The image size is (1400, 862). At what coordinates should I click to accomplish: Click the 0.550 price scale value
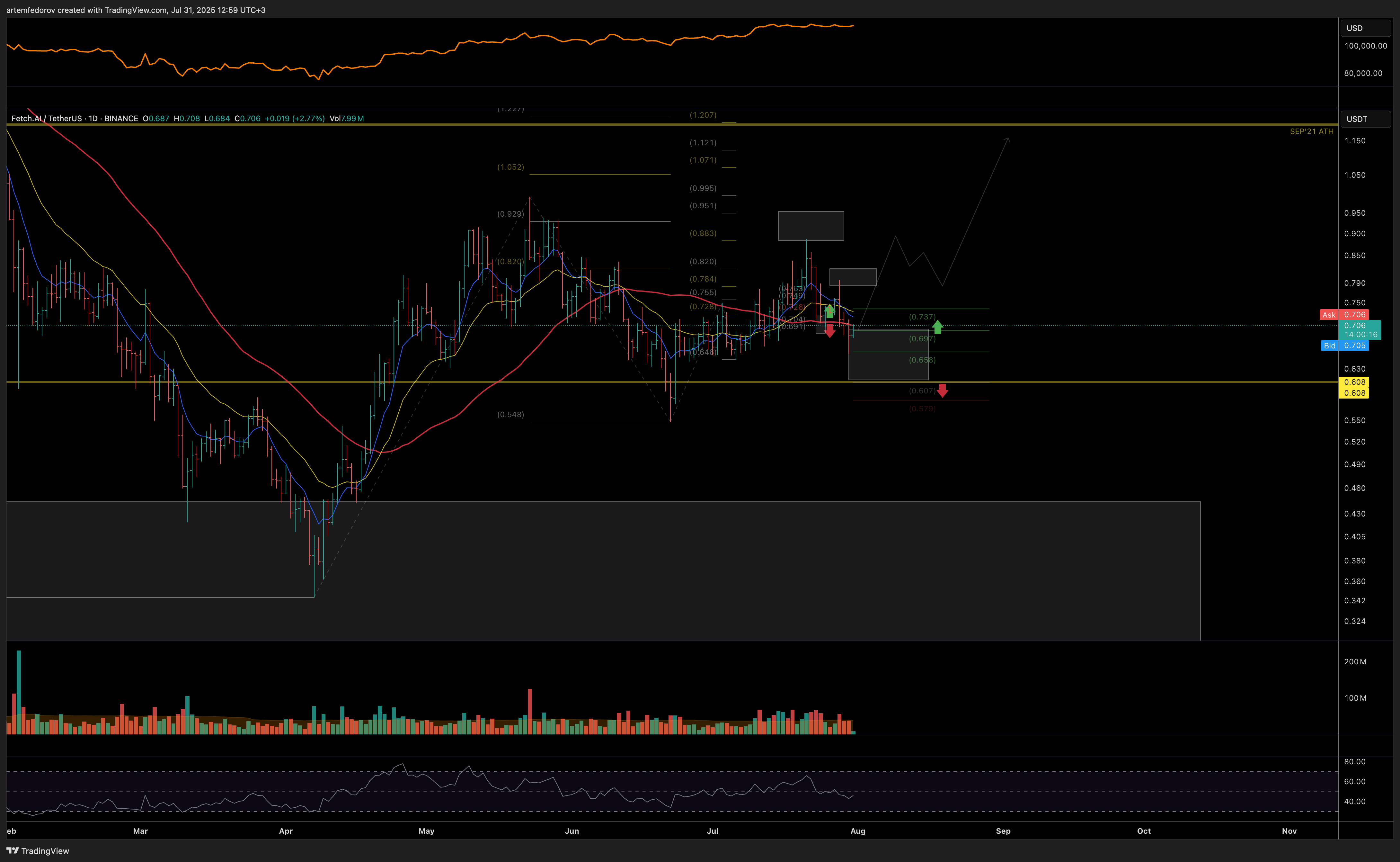[x=1354, y=421]
